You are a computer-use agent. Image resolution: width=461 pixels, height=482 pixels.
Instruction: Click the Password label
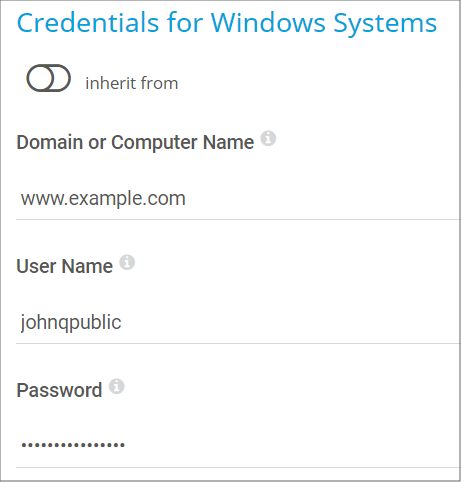point(59,390)
